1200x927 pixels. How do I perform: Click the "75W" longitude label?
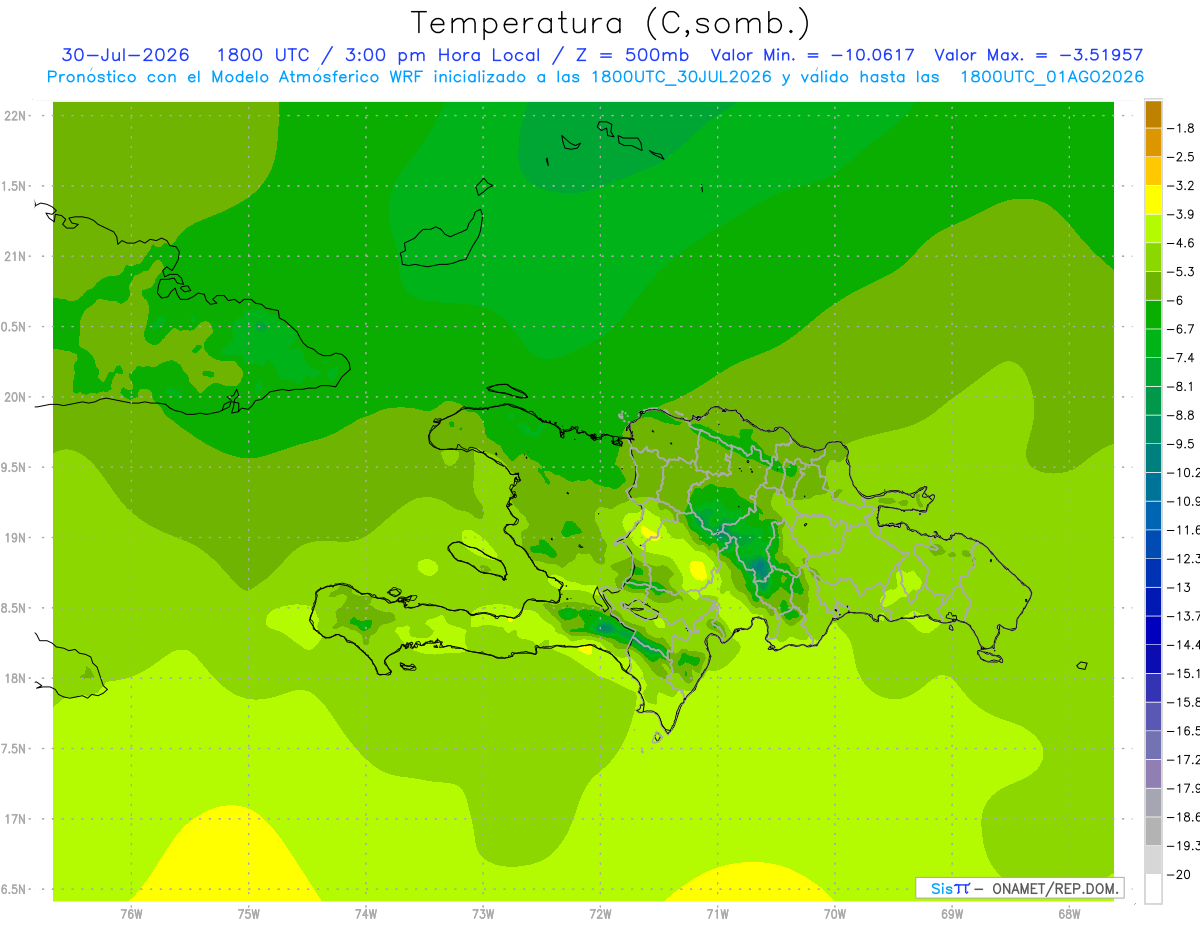coord(248,914)
